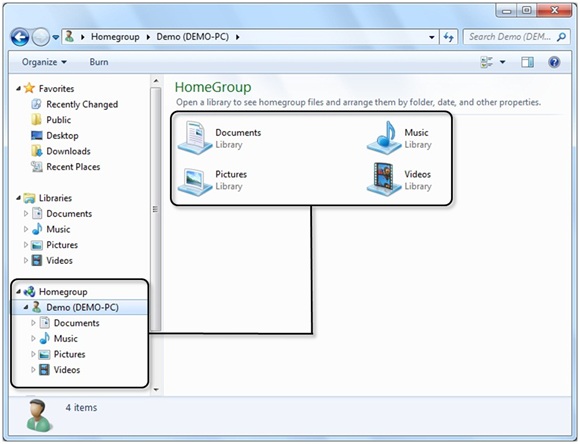Collapse the Demo (DEMO-PC) node

tap(26, 307)
